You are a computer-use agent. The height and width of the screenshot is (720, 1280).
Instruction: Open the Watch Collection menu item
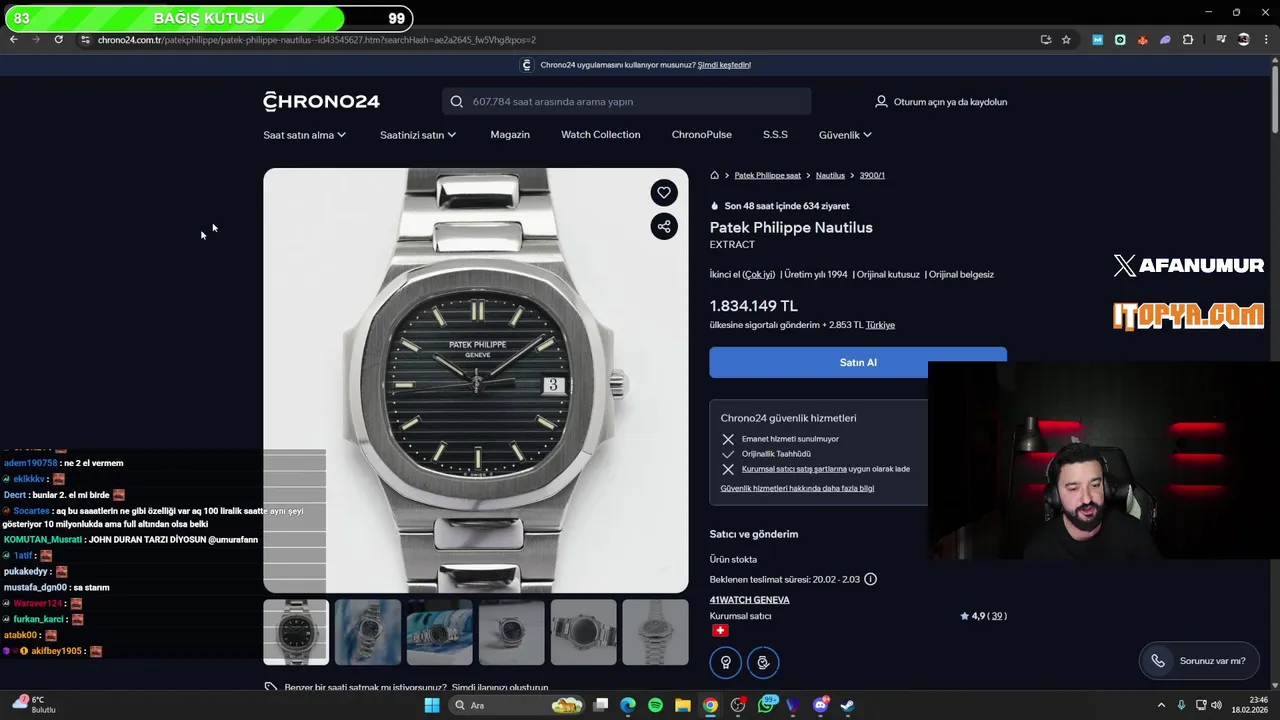coord(600,134)
